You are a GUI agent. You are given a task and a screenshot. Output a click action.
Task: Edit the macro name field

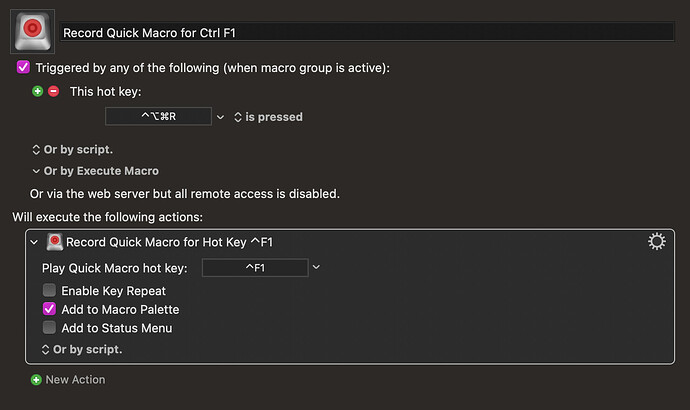pos(367,33)
